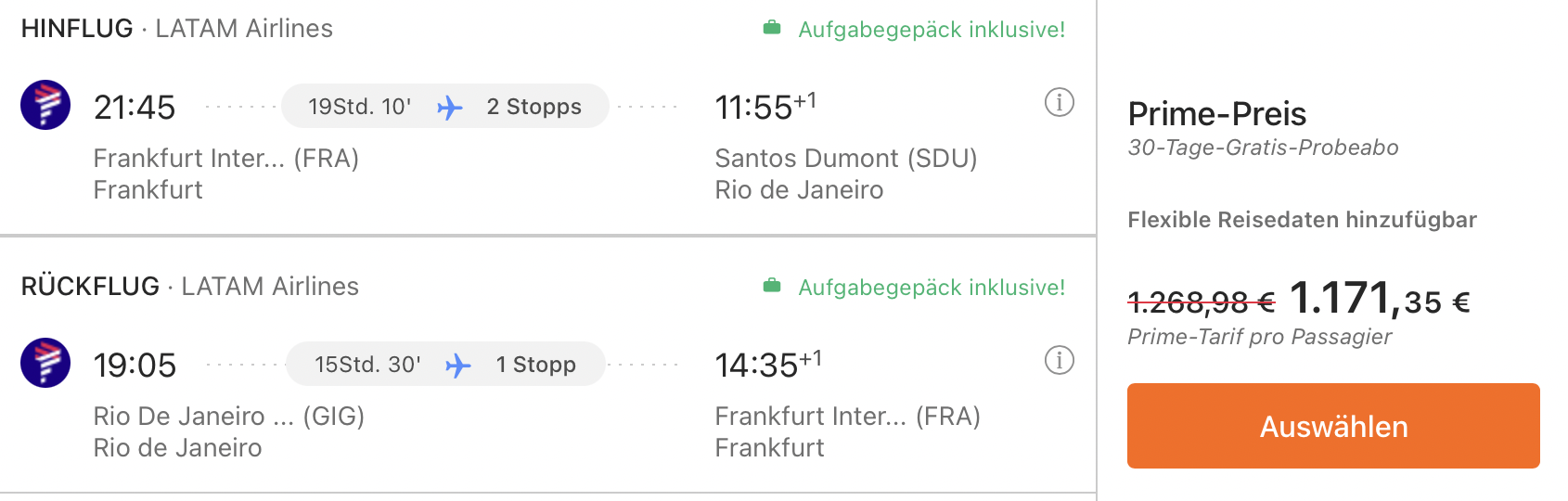Select this flight with Auswählen button
Screen dimensions: 1568x501
pos(1333,426)
